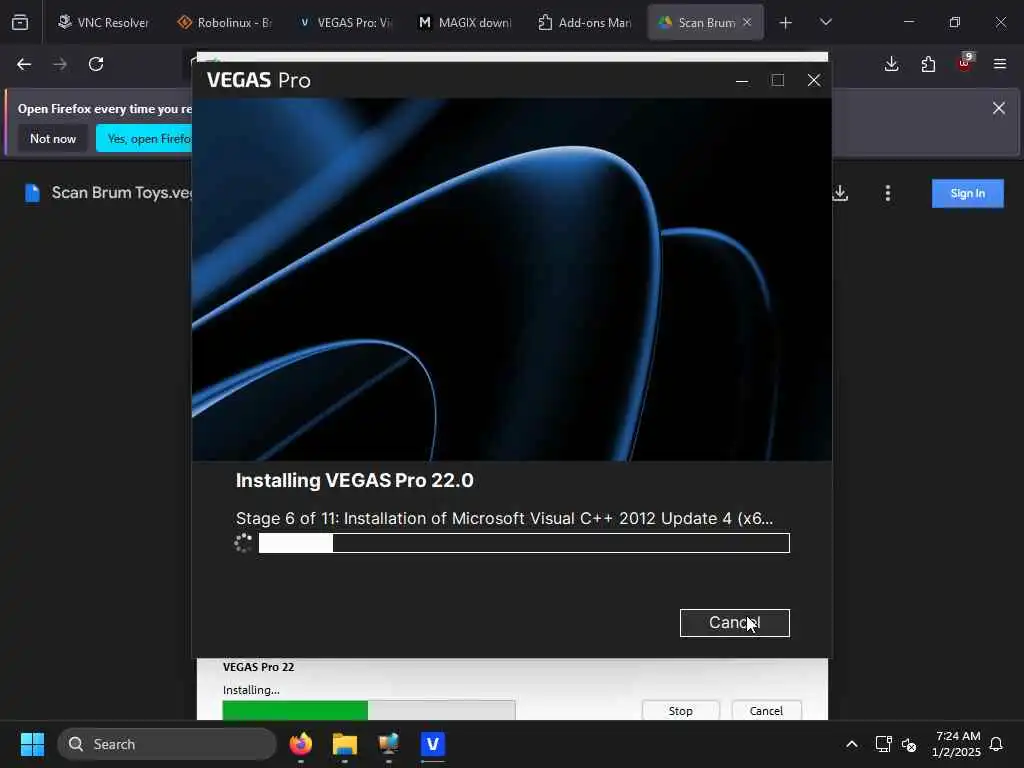Close the VEGAS Pro installer window
This screenshot has height=768, width=1024.
click(814, 80)
